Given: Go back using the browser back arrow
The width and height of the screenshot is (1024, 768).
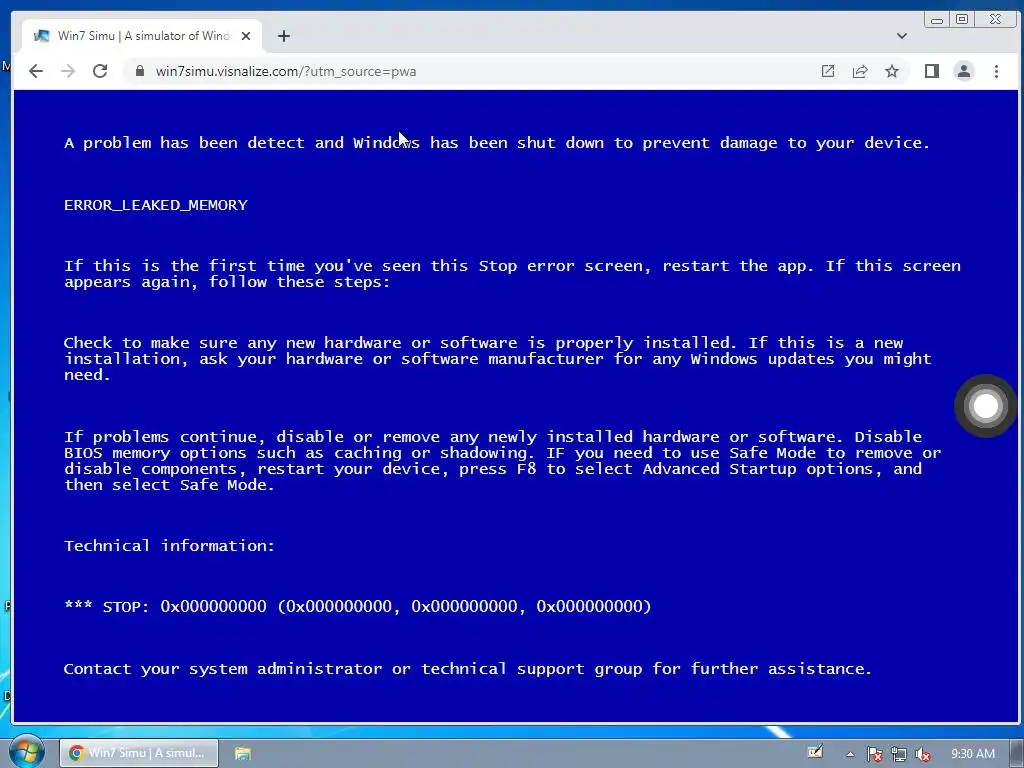Looking at the screenshot, I should point(36,71).
